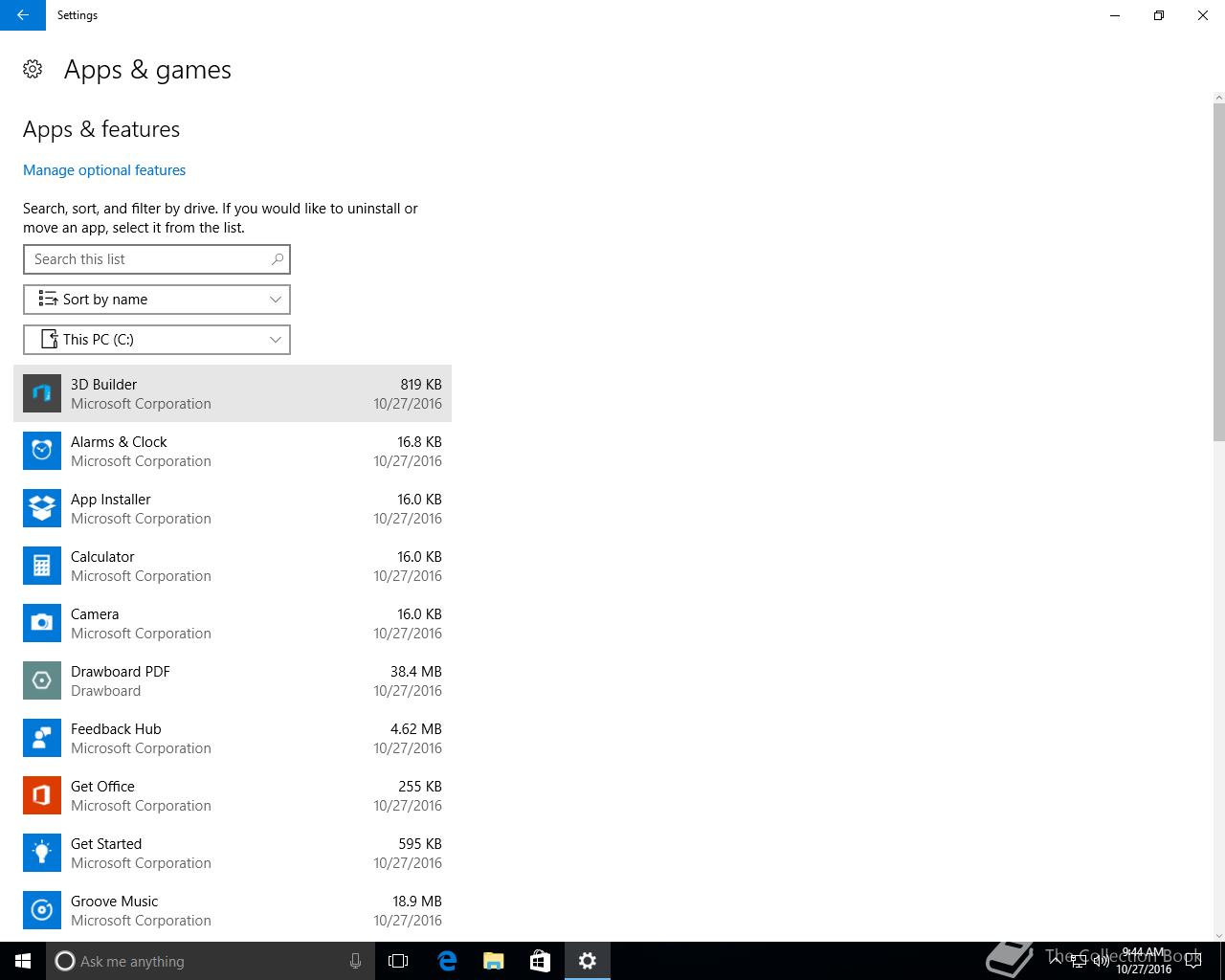Image resolution: width=1225 pixels, height=980 pixels.
Task: Click the search magnifier icon in list search
Action: click(x=278, y=259)
